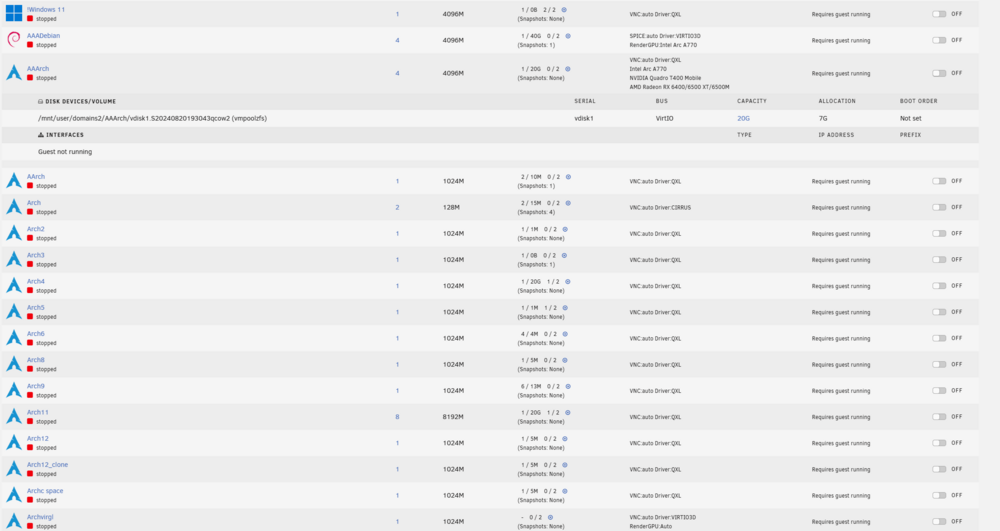The width and height of the screenshot is (1000, 531).
Task: Open the Archc space VM name link
Action: tap(45, 491)
